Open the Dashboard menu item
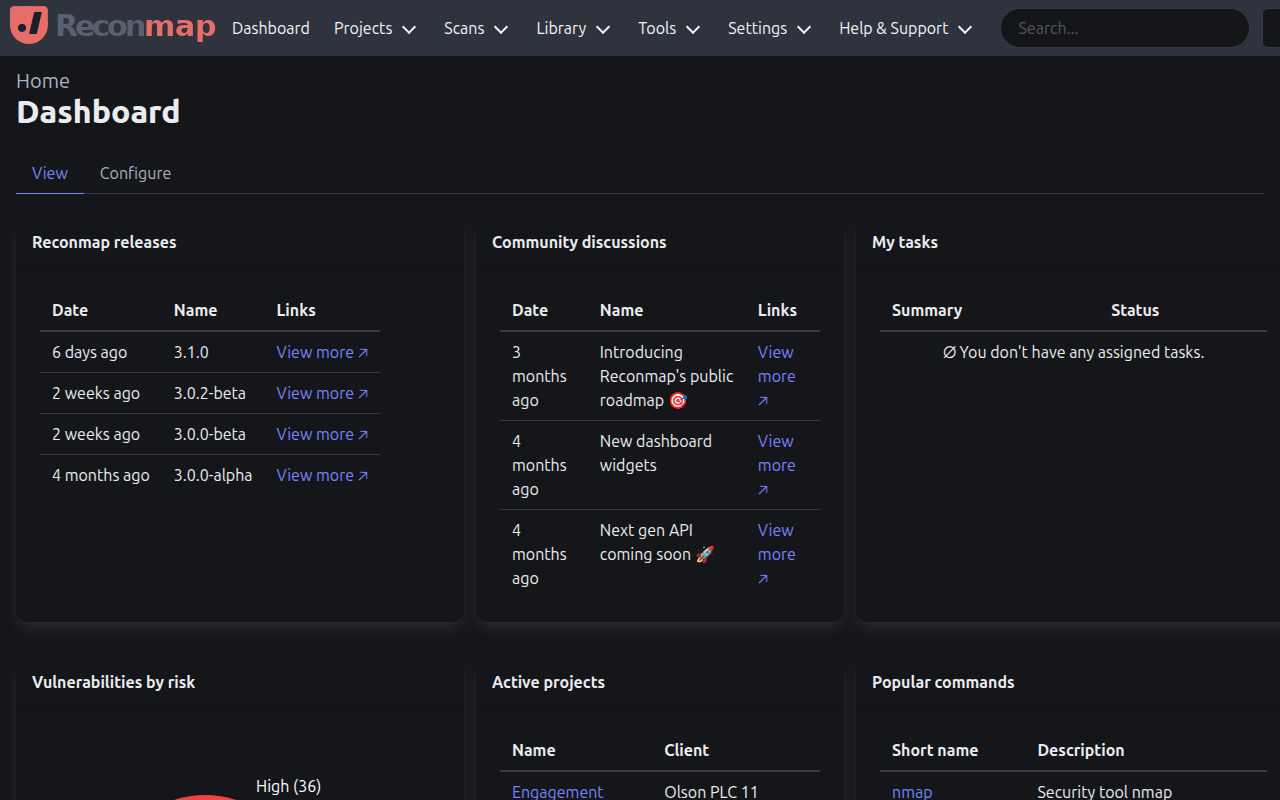The width and height of the screenshot is (1280, 800). coord(270,28)
